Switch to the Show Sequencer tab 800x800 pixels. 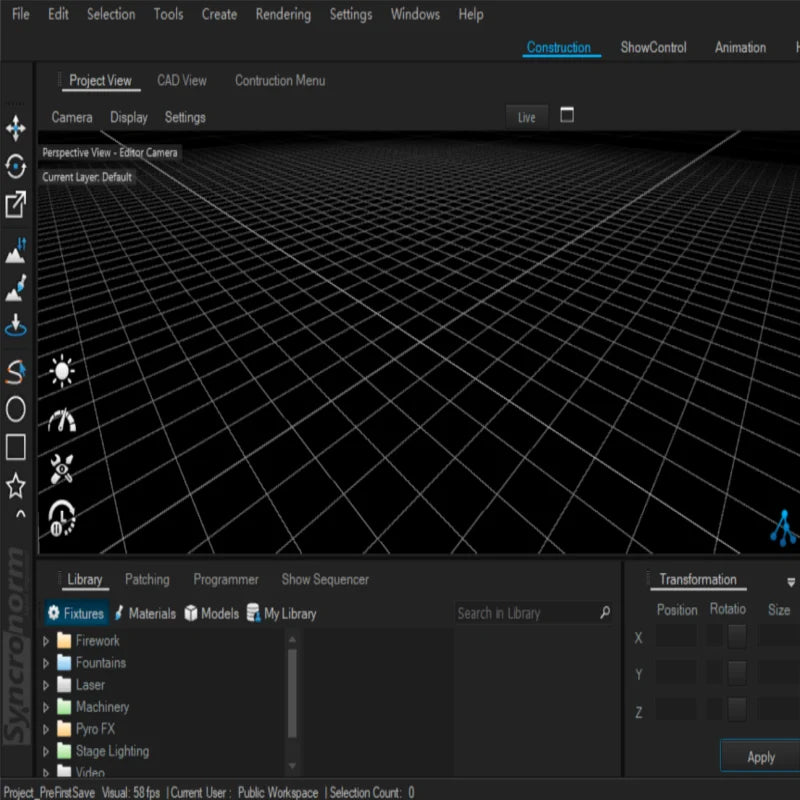pyautogui.click(x=325, y=579)
